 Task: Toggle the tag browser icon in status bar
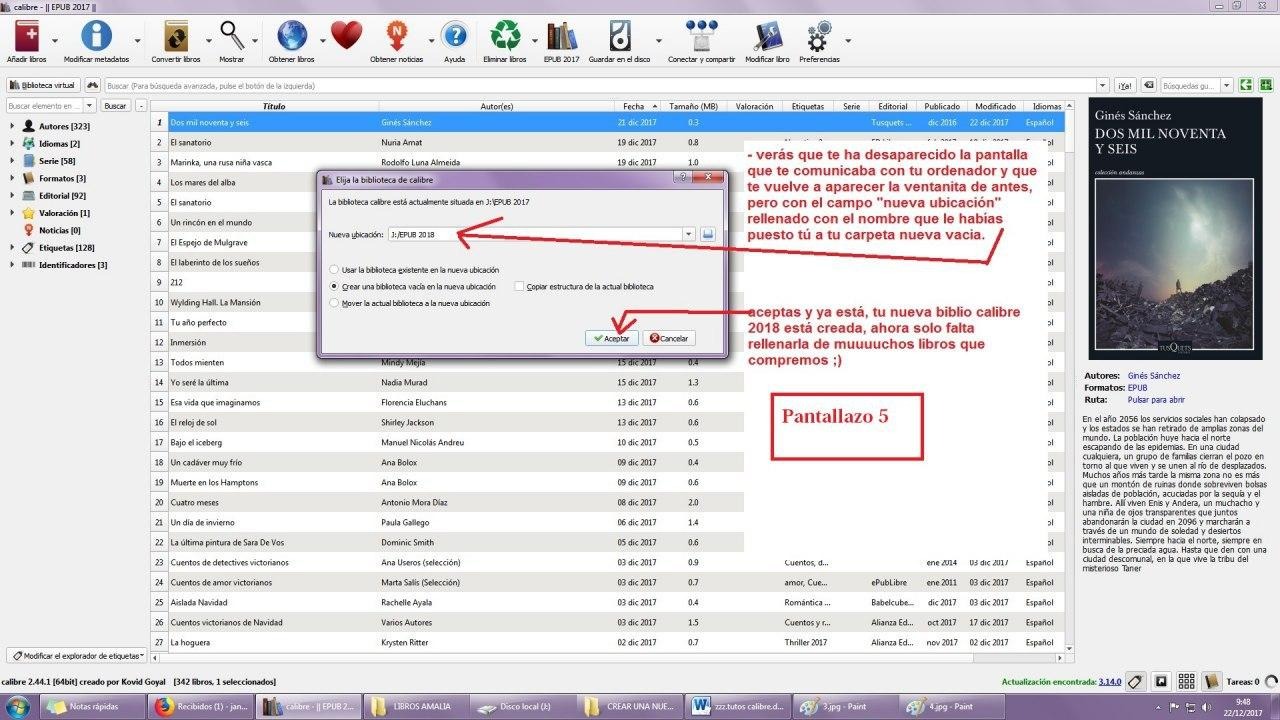pyautogui.click(x=1135, y=682)
